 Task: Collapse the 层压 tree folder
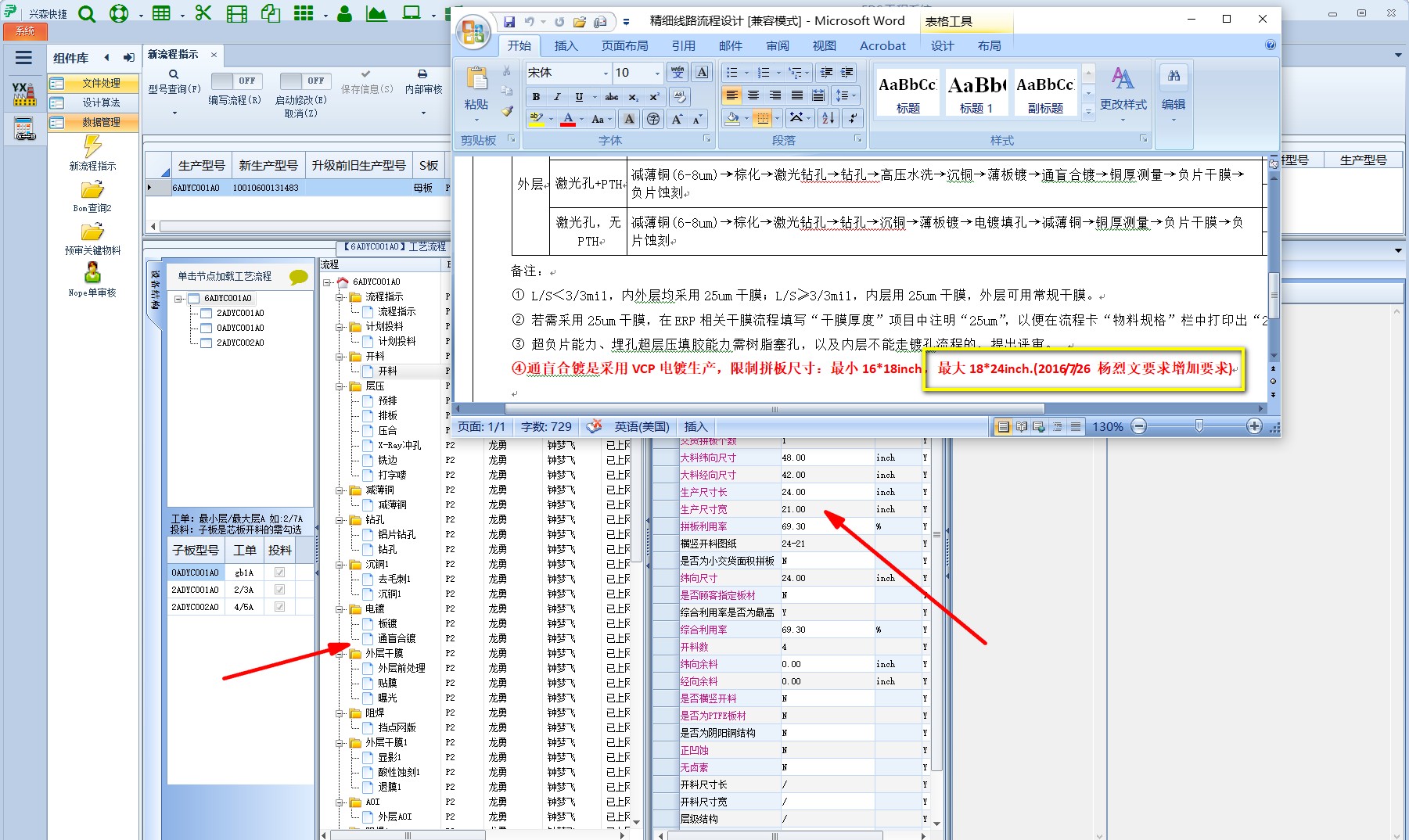pyautogui.click(x=341, y=386)
